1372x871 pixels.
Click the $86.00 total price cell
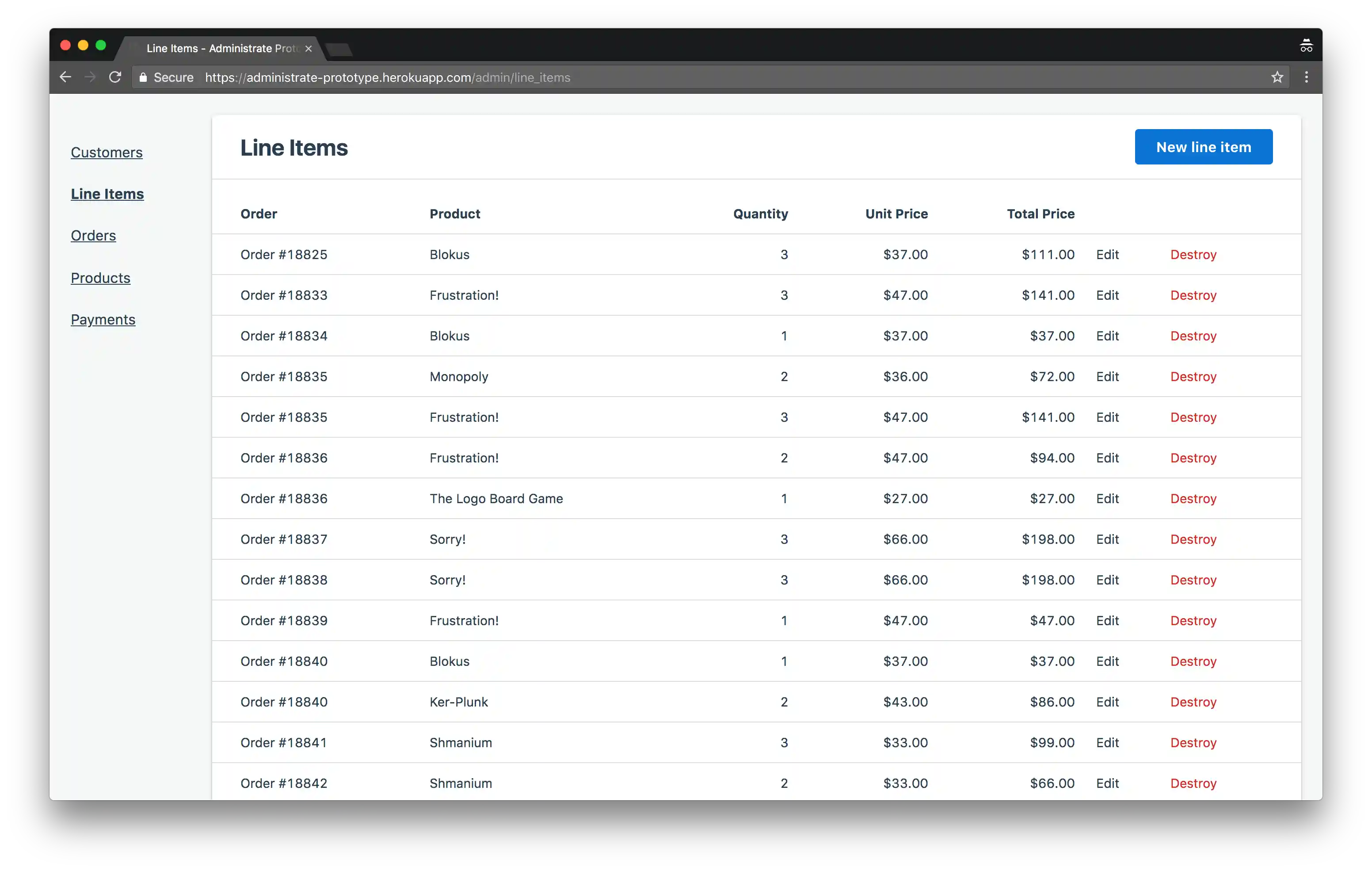[x=1052, y=702]
